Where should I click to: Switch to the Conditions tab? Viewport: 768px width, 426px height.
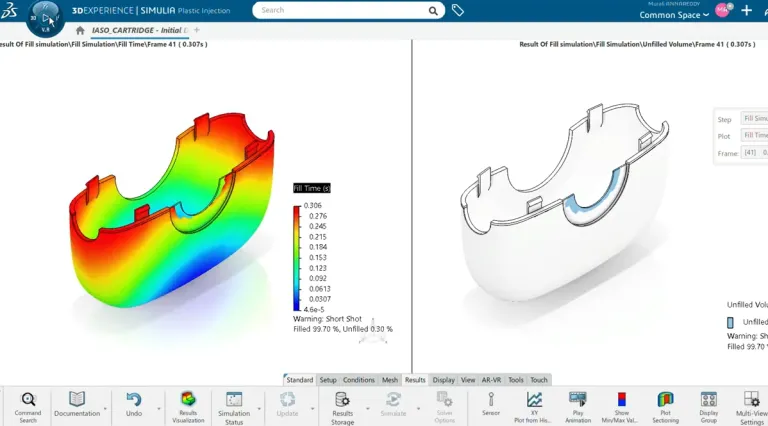[359, 380]
